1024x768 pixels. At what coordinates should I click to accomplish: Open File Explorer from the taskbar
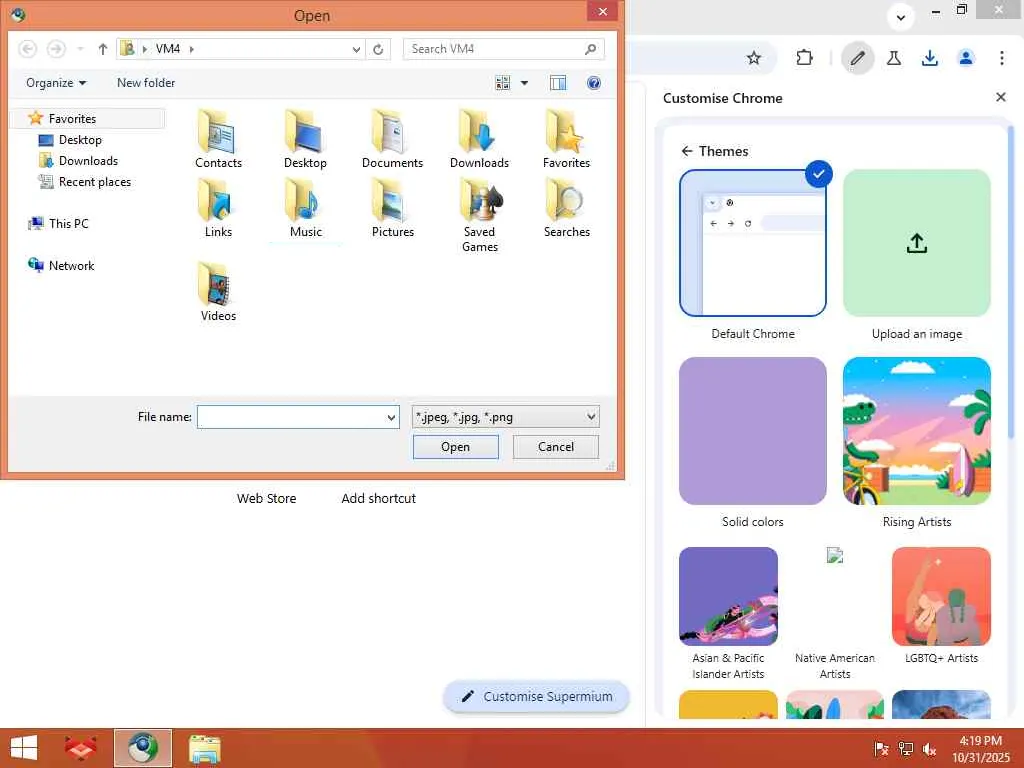tap(204, 748)
